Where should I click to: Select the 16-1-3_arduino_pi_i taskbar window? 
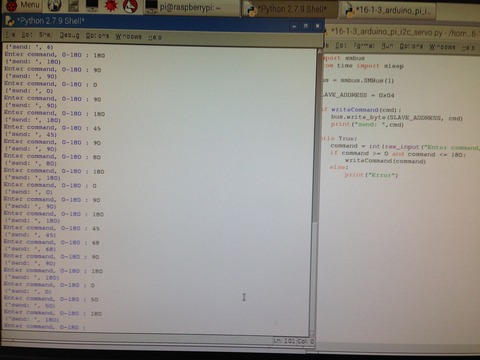(x=387, y=10)
